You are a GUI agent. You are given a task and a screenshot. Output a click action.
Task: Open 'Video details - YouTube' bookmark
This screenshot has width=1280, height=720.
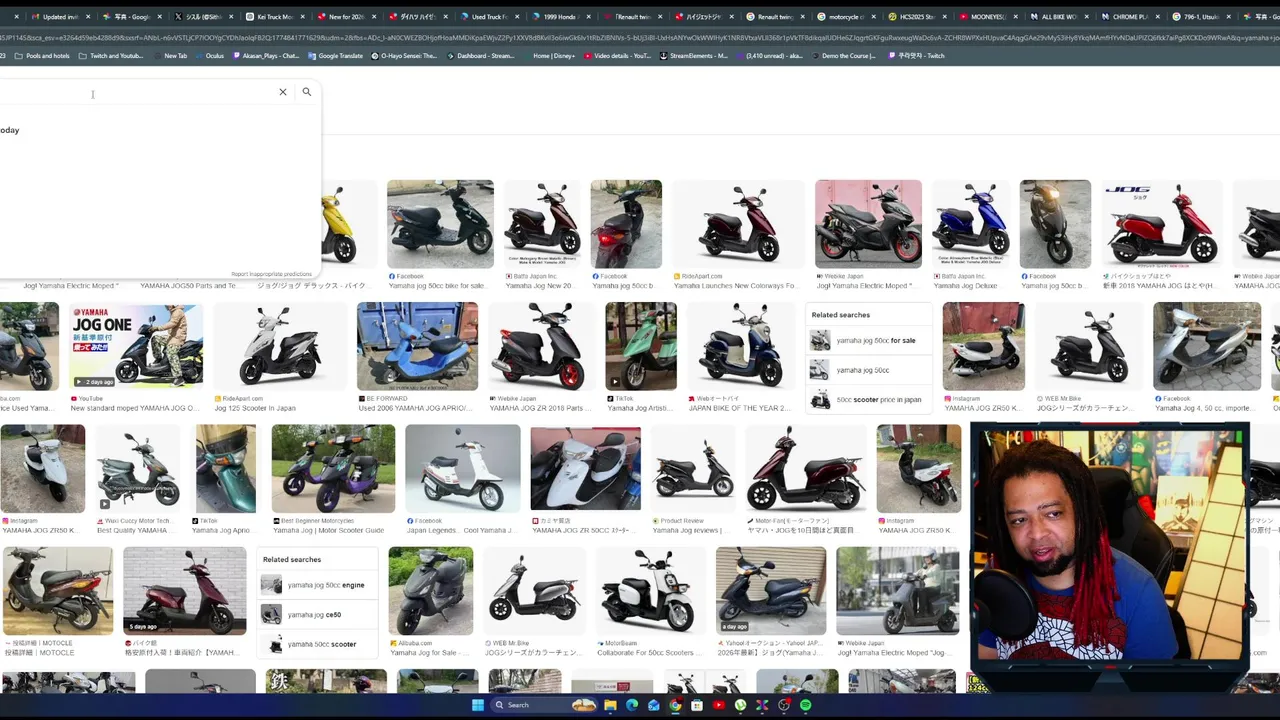(x=618, y=56)
